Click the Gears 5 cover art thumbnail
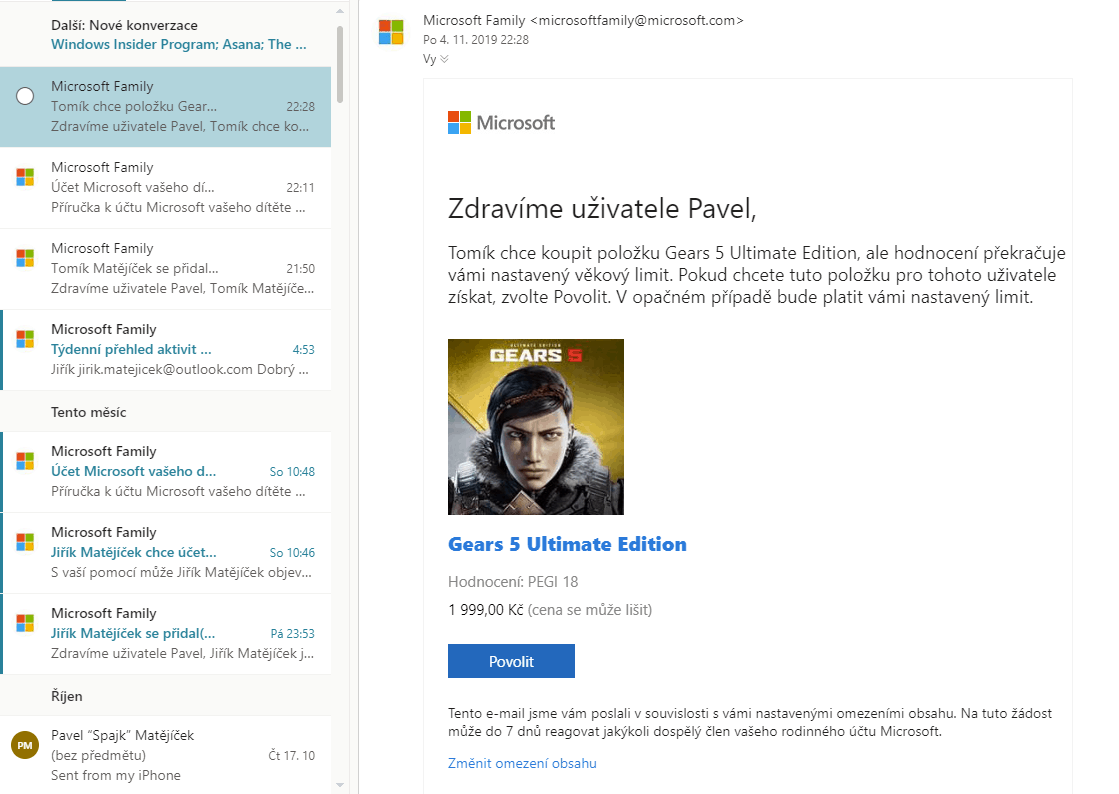The image size is (1119, 794). pyautogui.click(x=536, y=427)
